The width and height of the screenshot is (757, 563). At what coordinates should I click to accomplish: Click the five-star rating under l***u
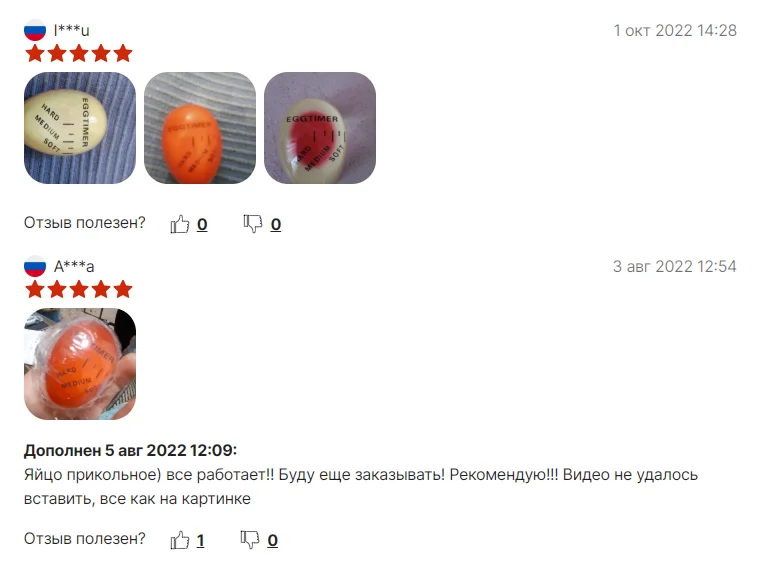[x=79, y=54]
